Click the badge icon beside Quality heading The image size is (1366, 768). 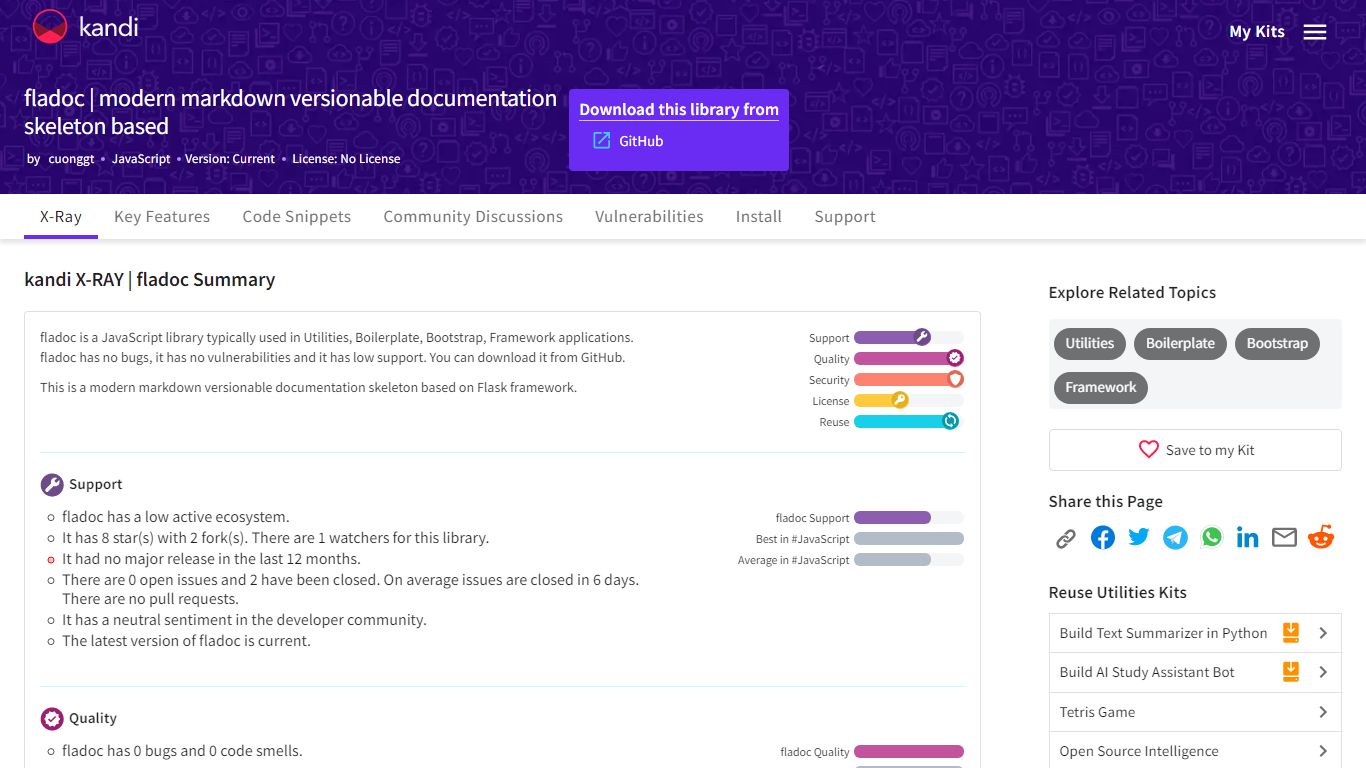point(52,719)
